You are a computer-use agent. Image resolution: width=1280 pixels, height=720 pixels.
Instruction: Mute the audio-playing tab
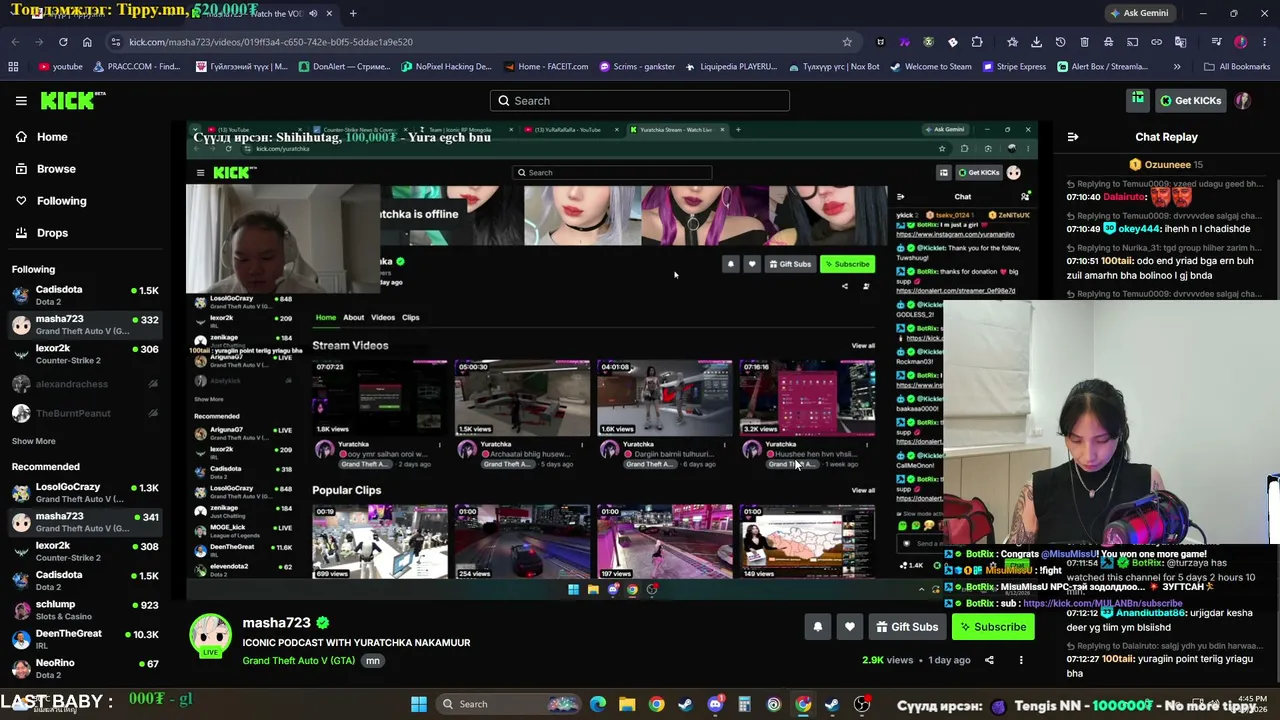click(314, 13)
